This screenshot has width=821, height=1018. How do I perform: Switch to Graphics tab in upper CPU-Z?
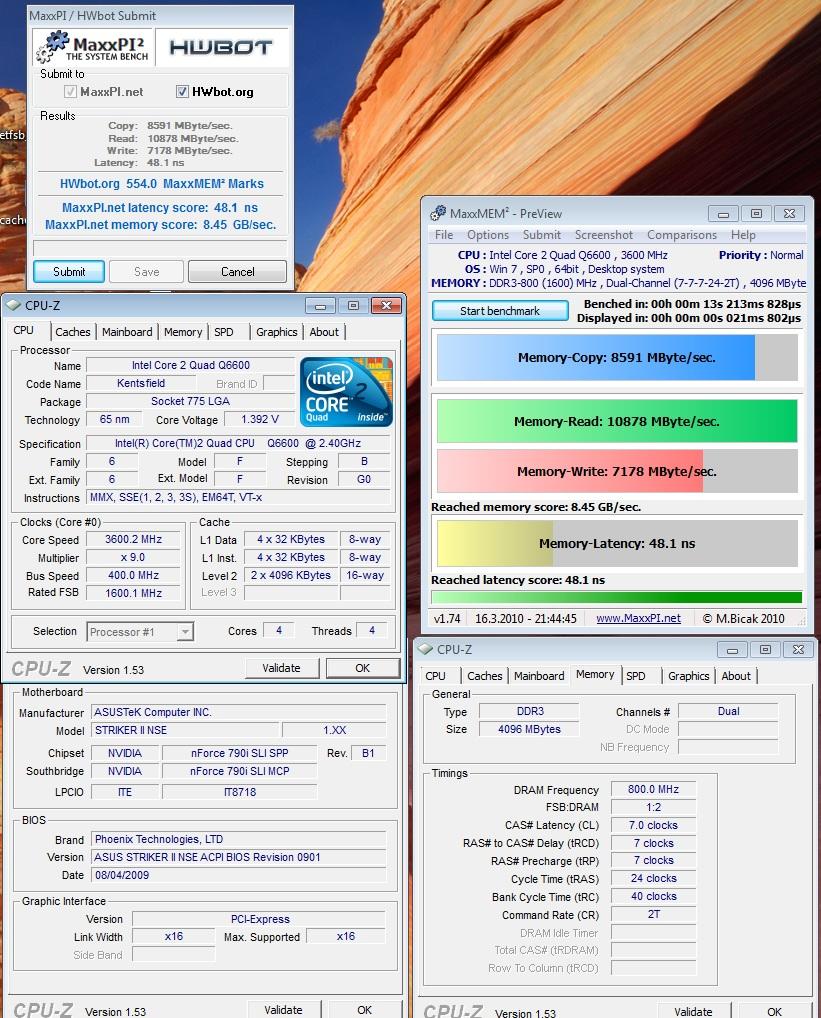(276, 332)
